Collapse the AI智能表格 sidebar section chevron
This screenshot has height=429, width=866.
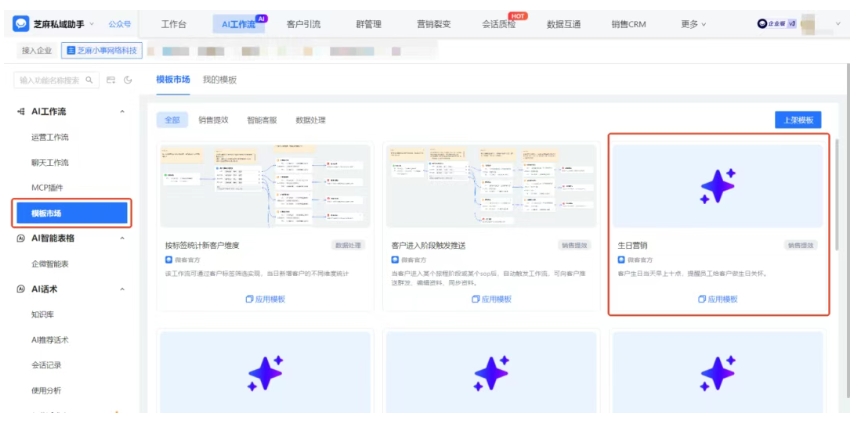122,238
